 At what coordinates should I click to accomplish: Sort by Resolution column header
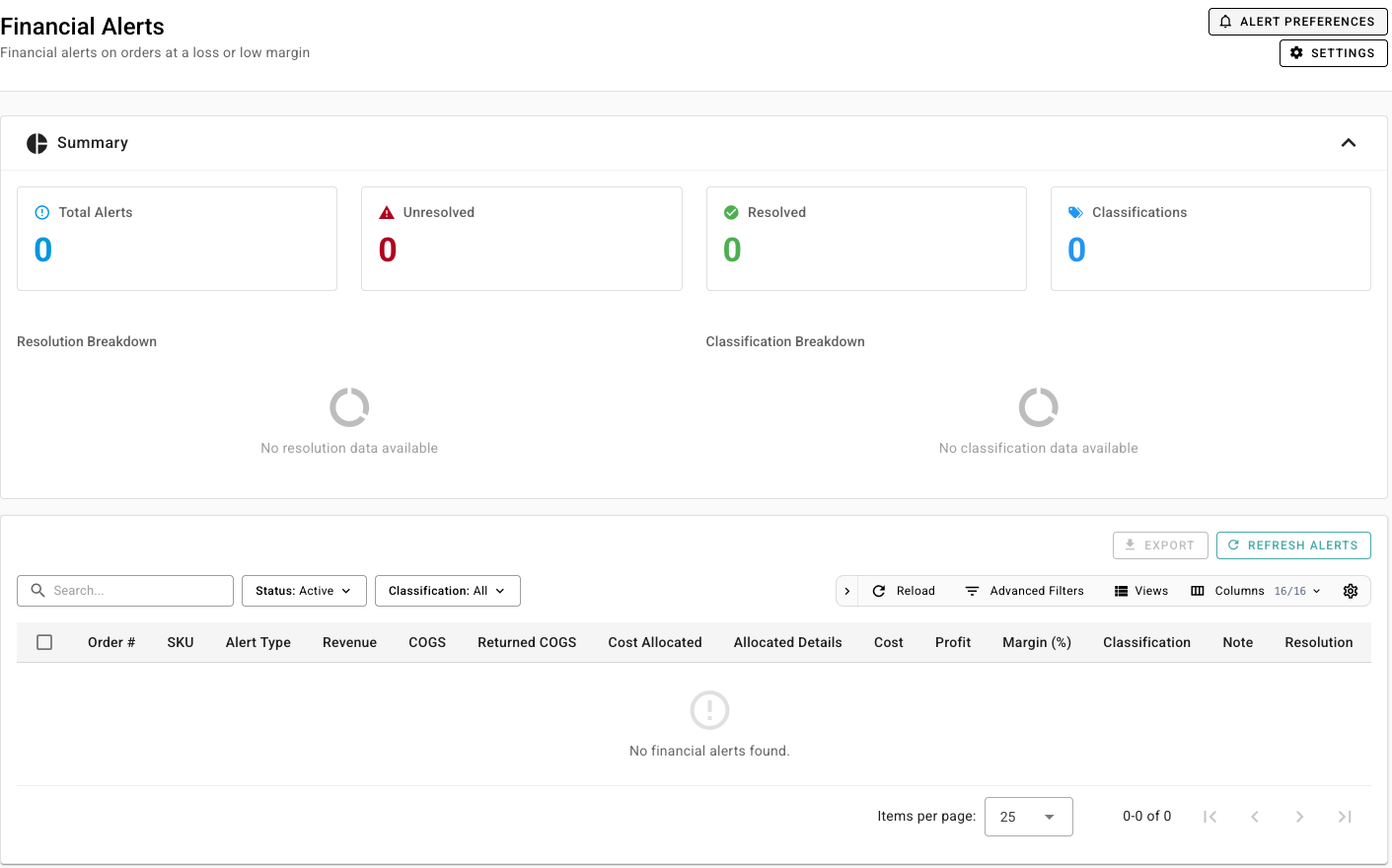pyautogui.click(x=1319, y=642)
